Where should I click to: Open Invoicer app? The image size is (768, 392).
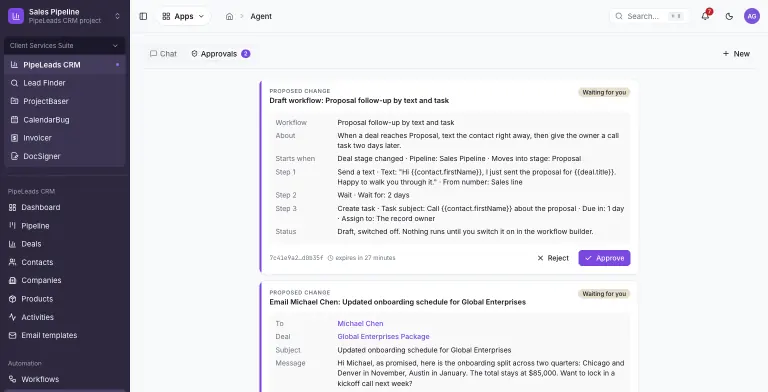click(x=64, y=138)
